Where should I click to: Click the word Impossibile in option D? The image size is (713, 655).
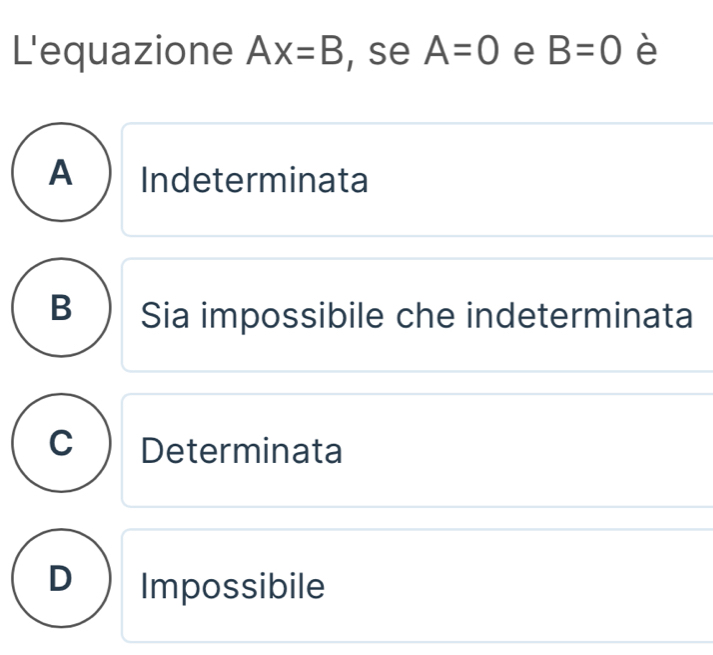click(233, 587)
